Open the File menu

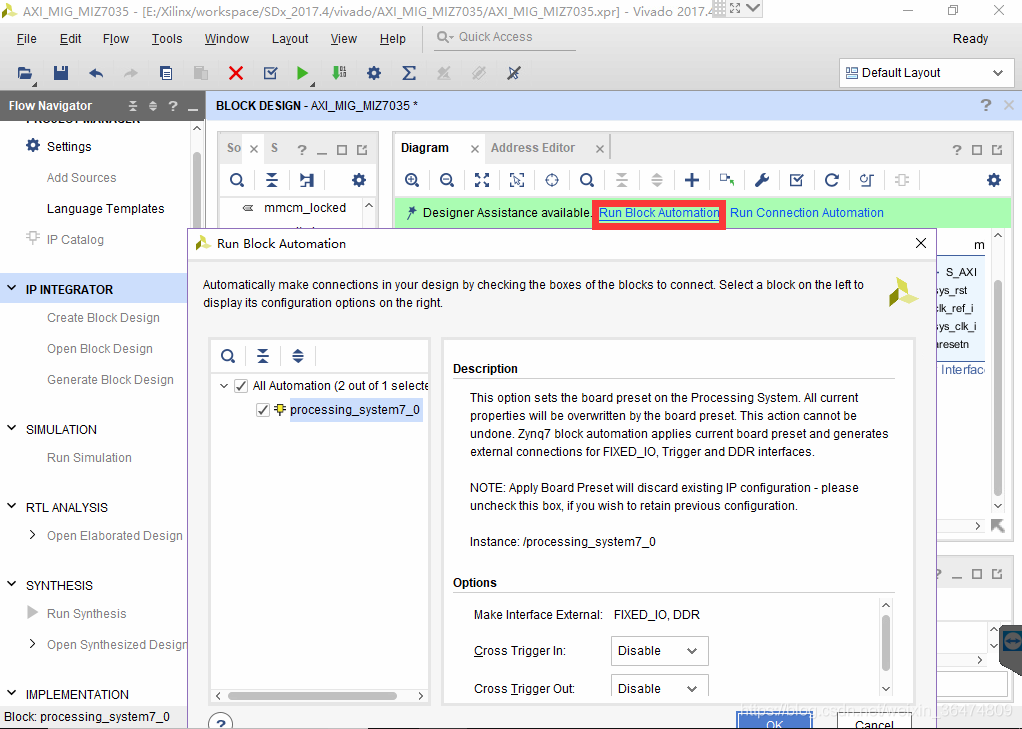tap(26, 39)
